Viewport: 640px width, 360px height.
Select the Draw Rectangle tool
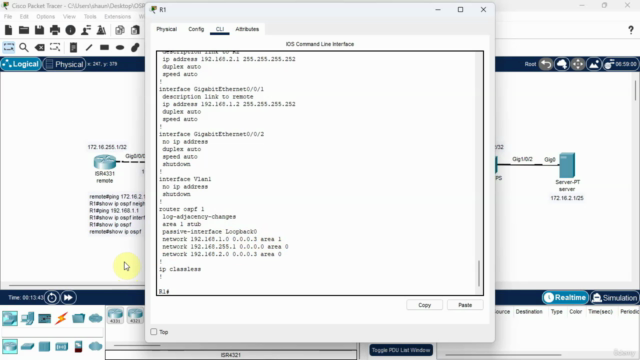point(104,47)
